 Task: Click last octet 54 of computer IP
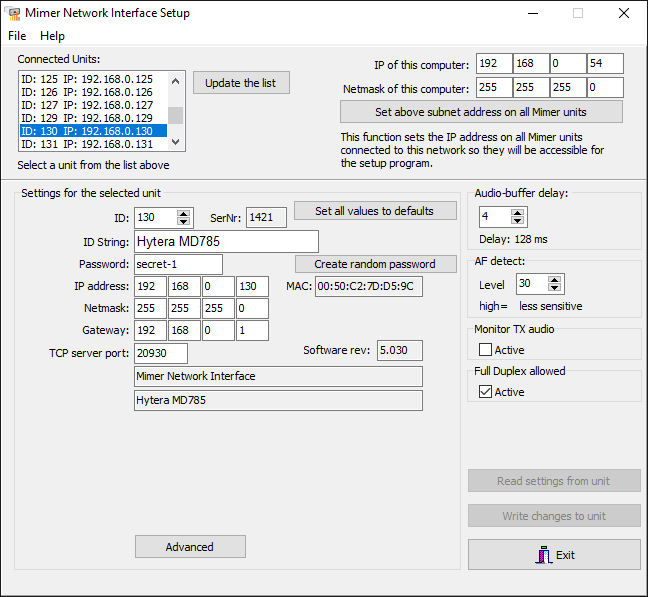coord(605,64)
